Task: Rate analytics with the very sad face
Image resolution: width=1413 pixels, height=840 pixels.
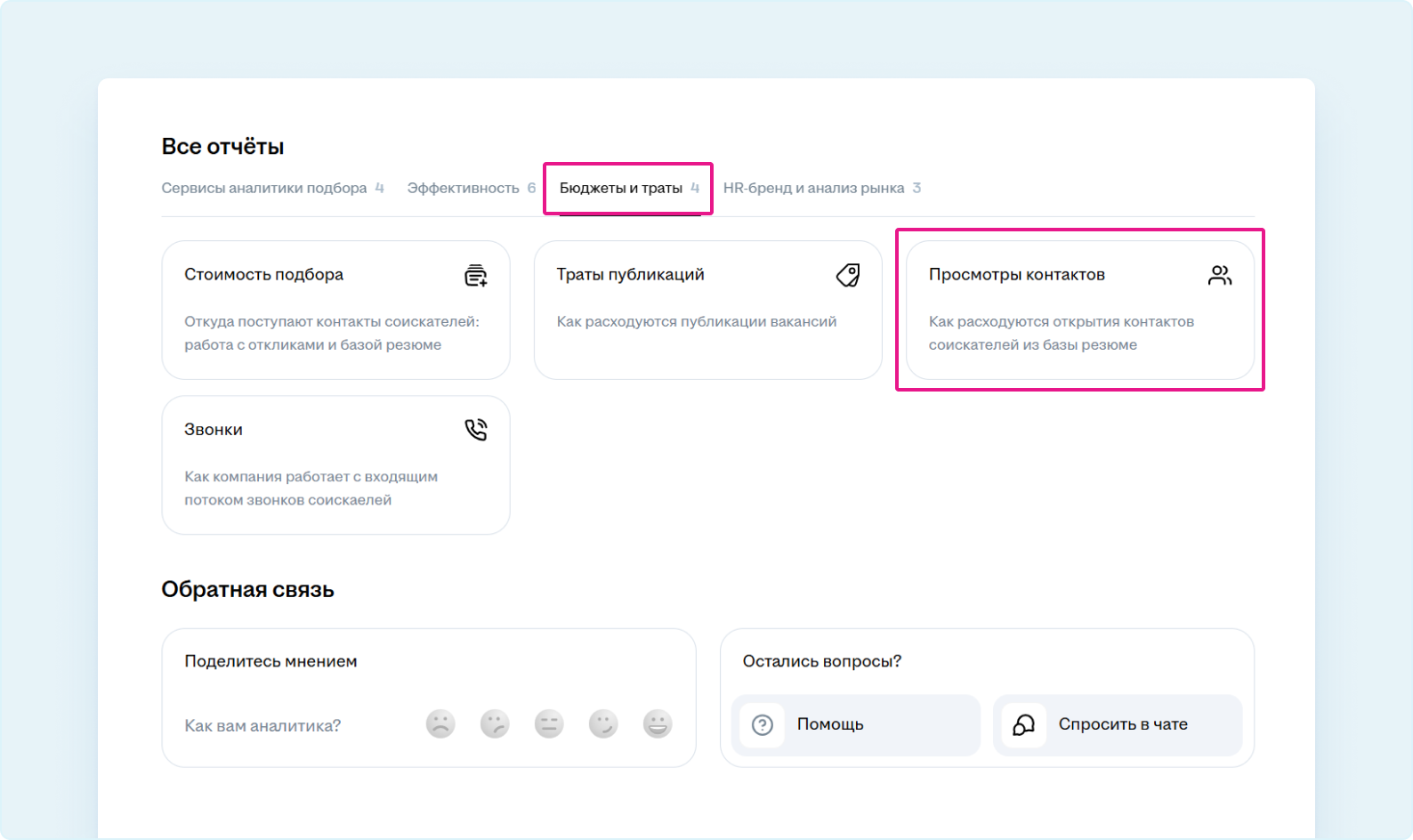Action: tap(440, 724)
